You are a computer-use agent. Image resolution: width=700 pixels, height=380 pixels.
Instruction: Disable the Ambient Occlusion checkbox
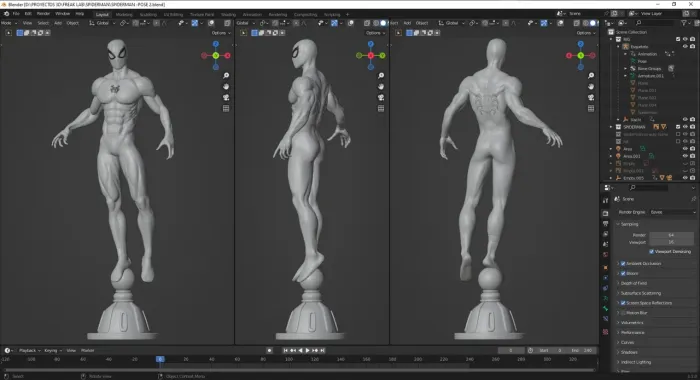pyautogui.click(x=623, y=263)
